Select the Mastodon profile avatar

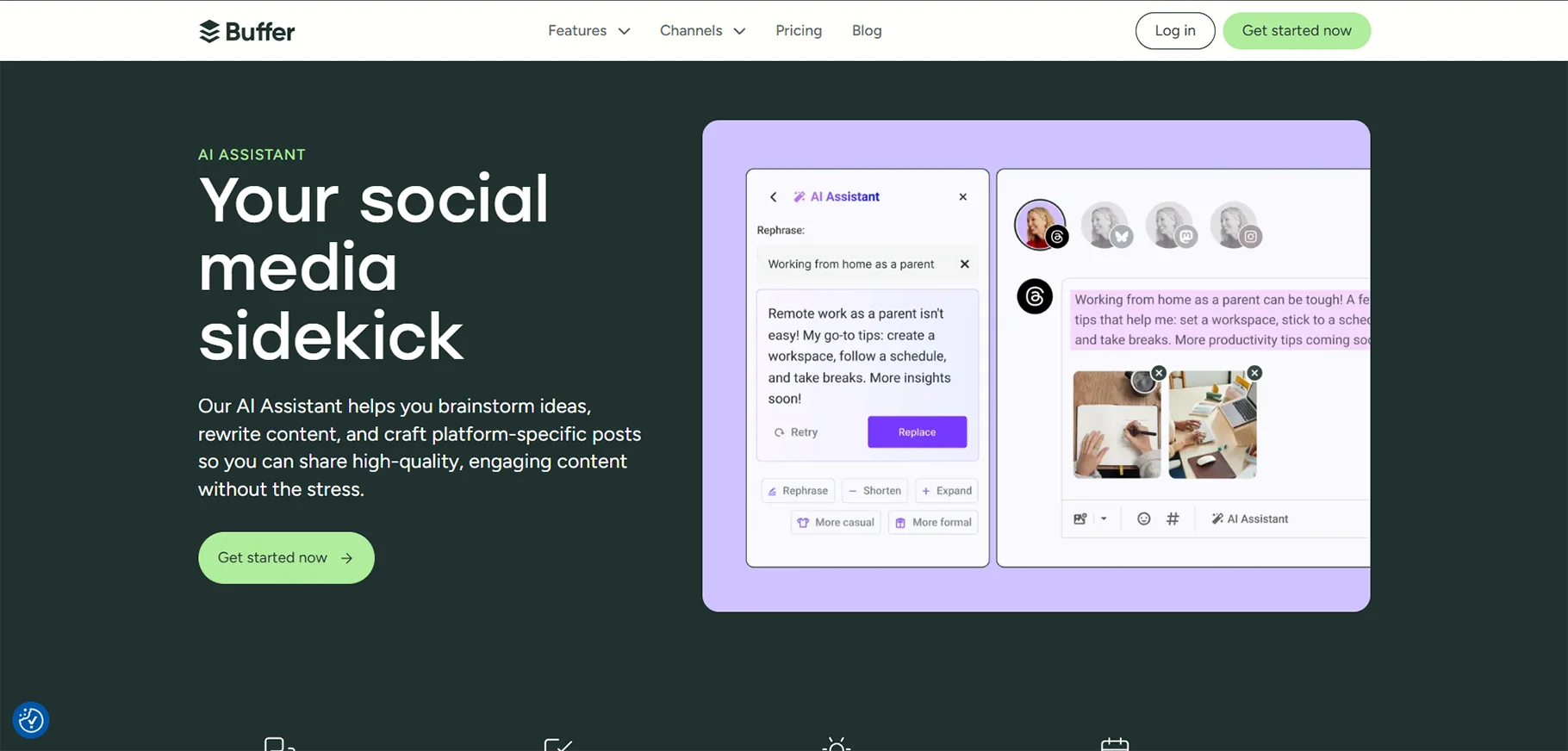tap(1171, 226)
